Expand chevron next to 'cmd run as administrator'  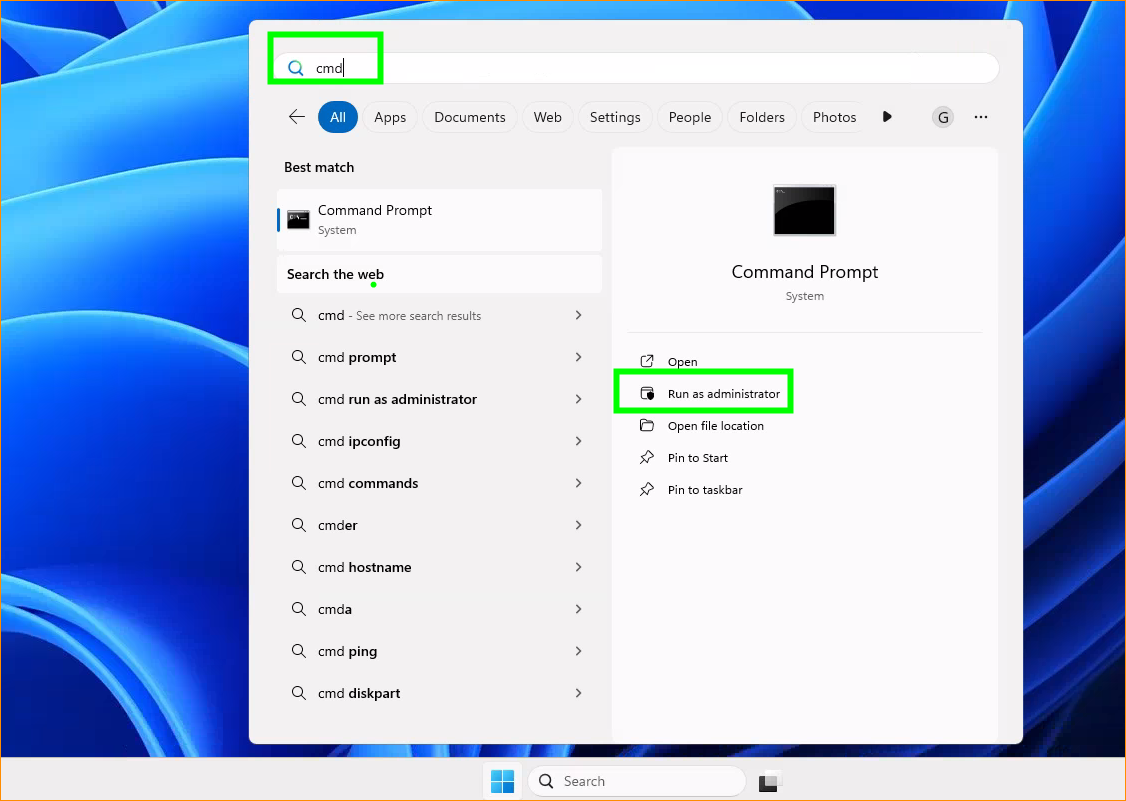pyautogui.click(x=579, y=399)
